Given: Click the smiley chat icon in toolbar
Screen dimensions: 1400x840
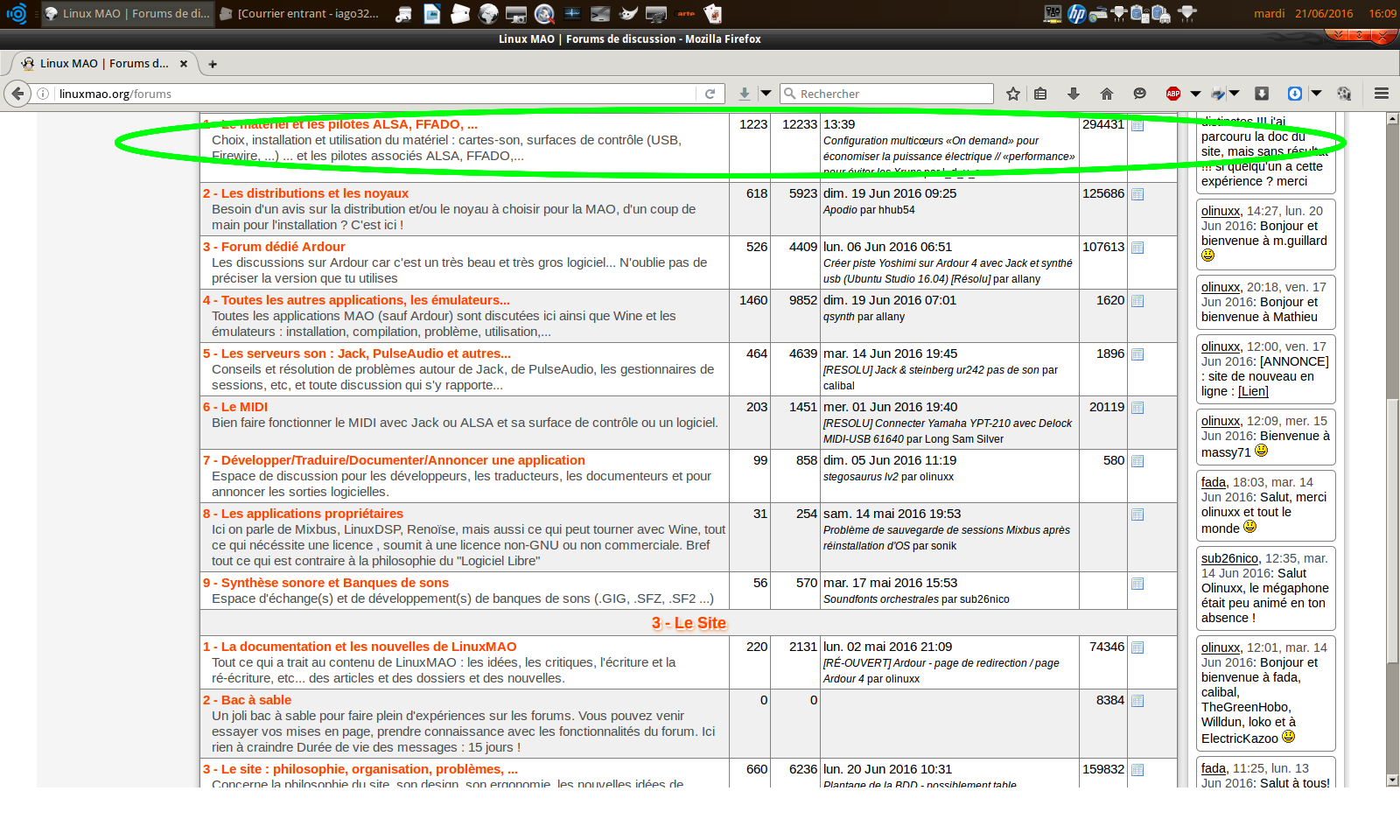Looking at the screenshot, I should pos(1139,94).
